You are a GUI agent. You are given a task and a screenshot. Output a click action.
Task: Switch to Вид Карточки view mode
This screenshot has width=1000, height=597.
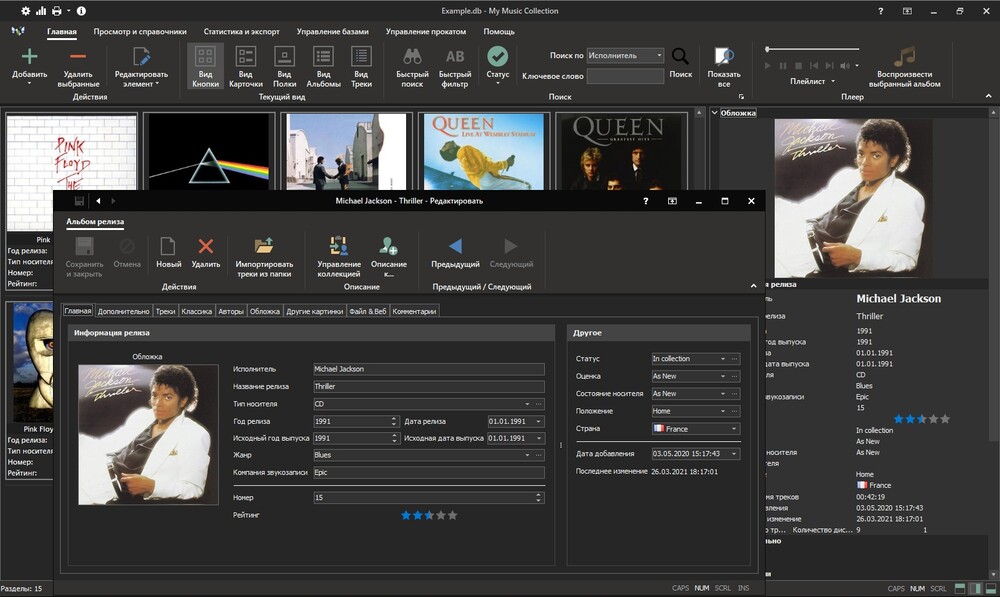pyautogui.click(x=245, y=57)
